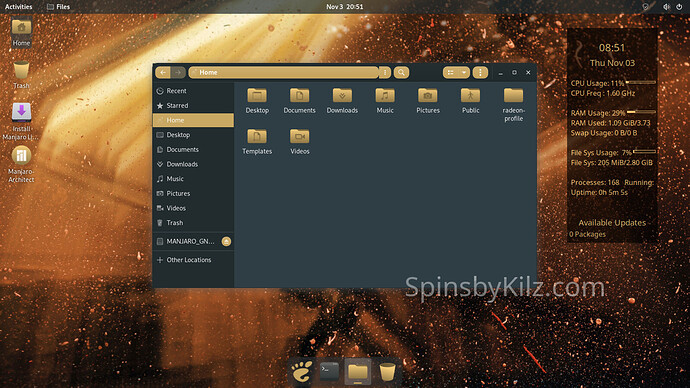The width and height of the screenshot is (690, 388).
Task: Expand the view options dropdown arrow
Action: click(464, 72)
